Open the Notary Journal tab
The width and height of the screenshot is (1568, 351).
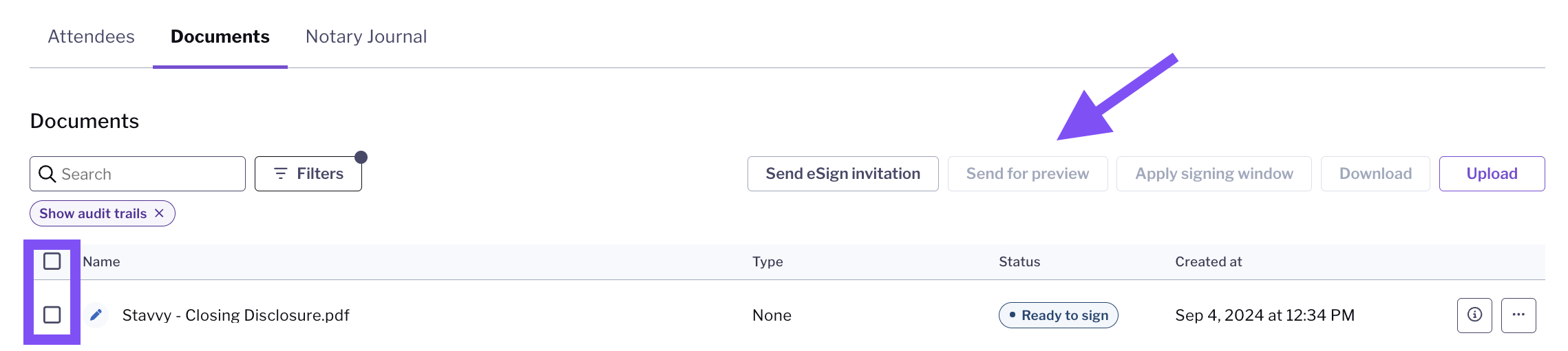(366, 36)
